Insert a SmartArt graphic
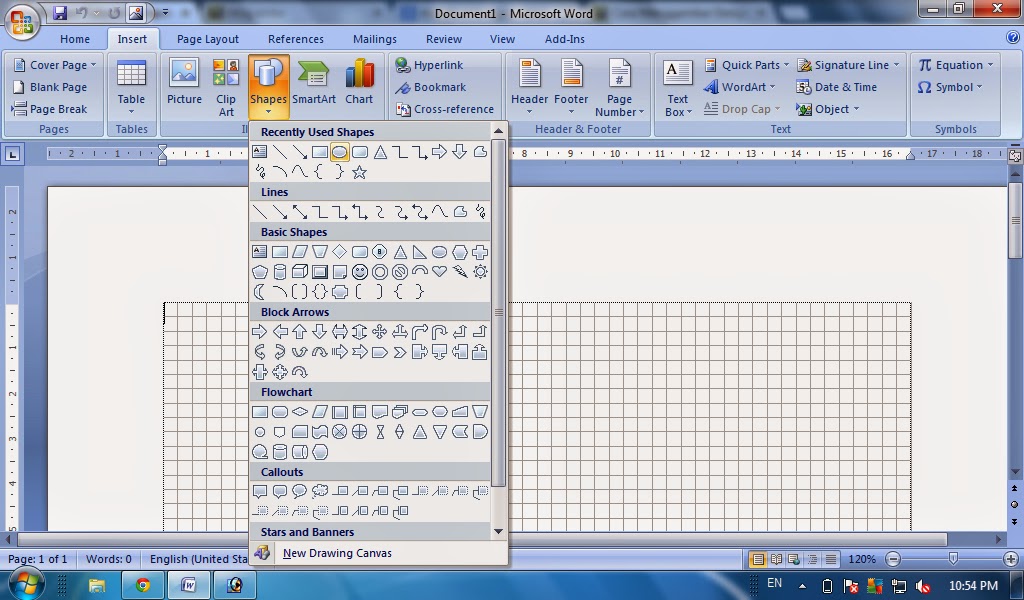 tap(313, 82)
